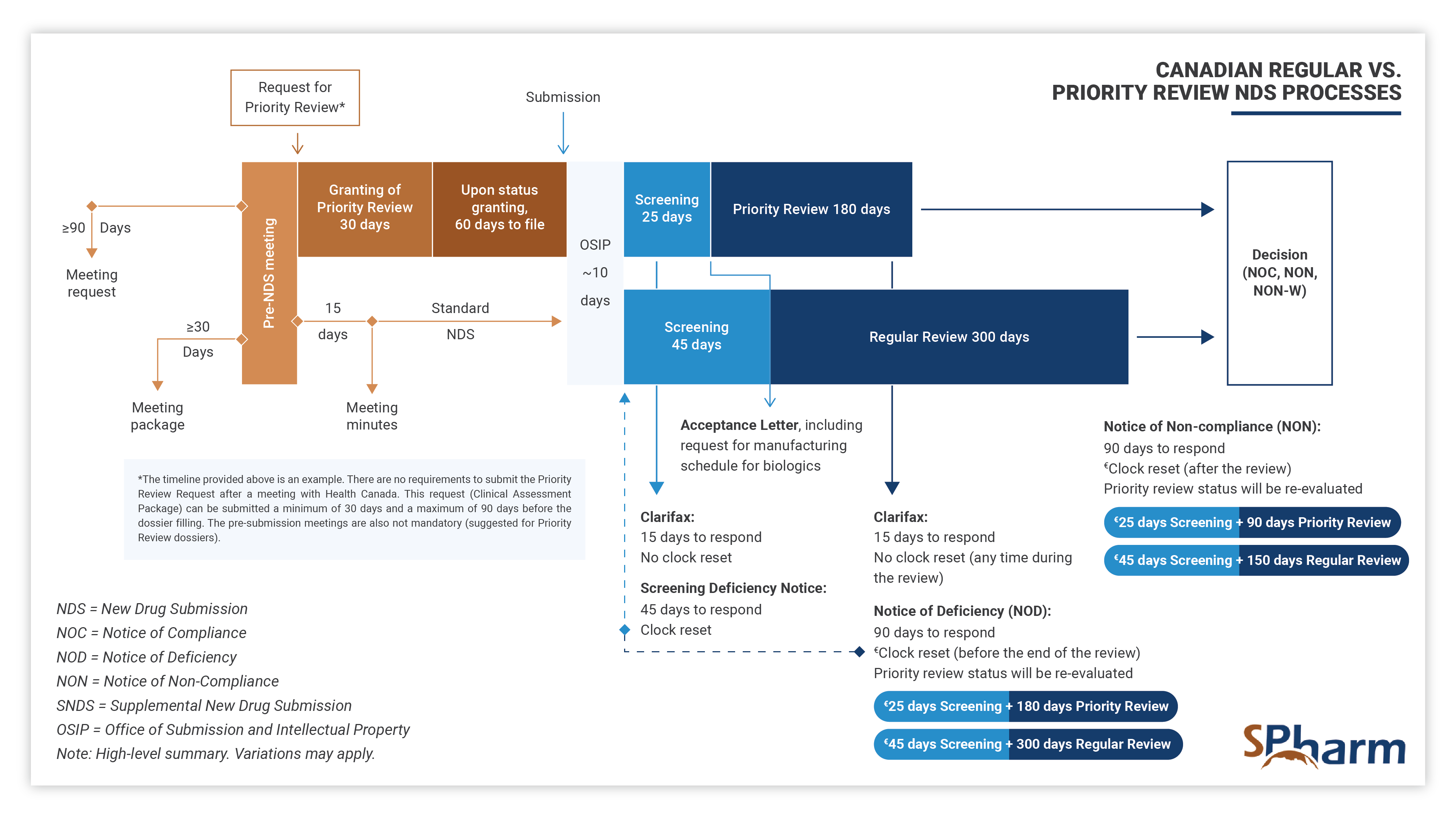The width and height of the screenshot is (1456, 819).
Task: Click the 'Decision (NOC, NON, NON-W)' box
Action: (1280, 273)
